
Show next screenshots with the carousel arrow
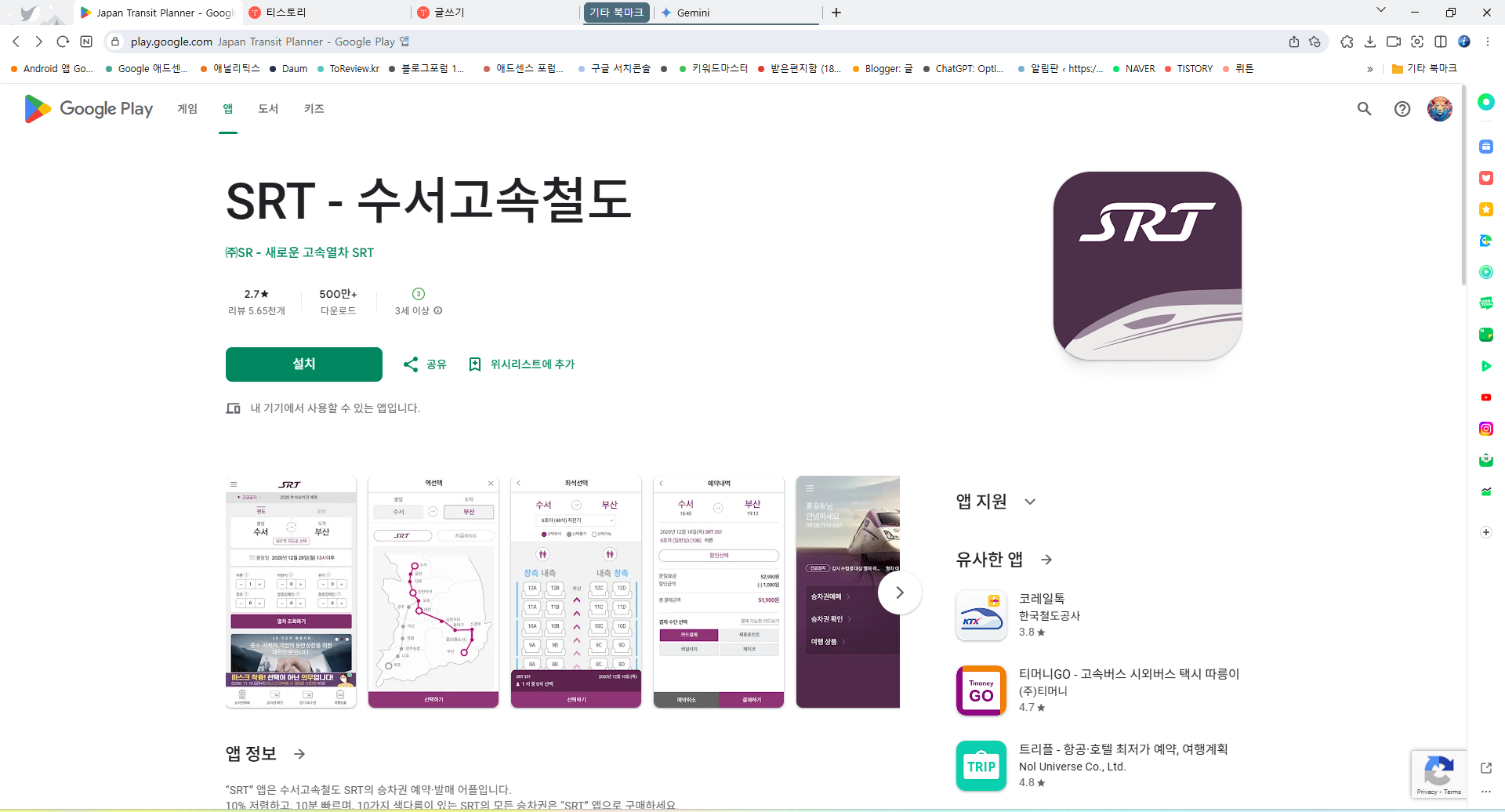[900, 593]
